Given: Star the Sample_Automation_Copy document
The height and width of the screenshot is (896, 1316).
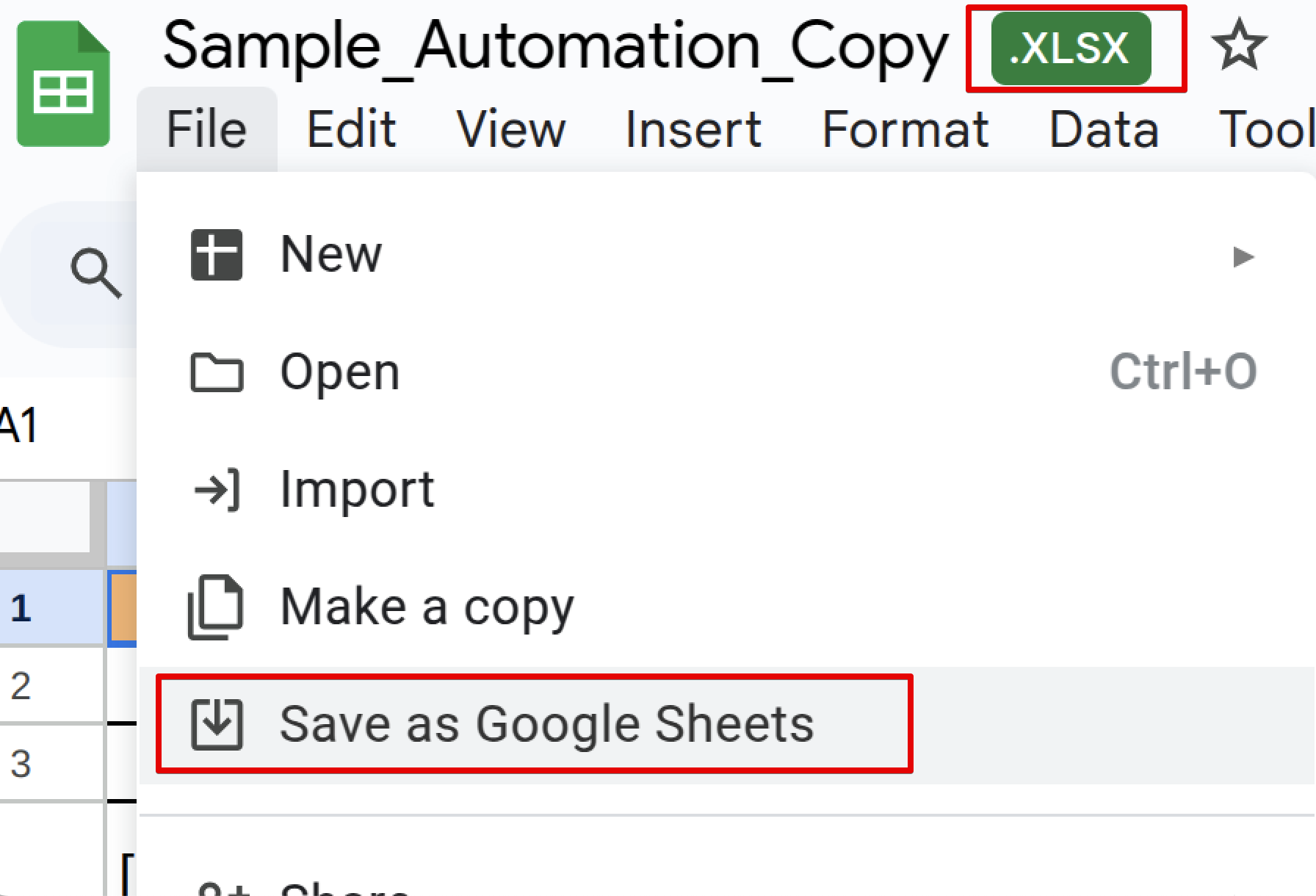Looking at the screenshot, I should (1239, 46).
